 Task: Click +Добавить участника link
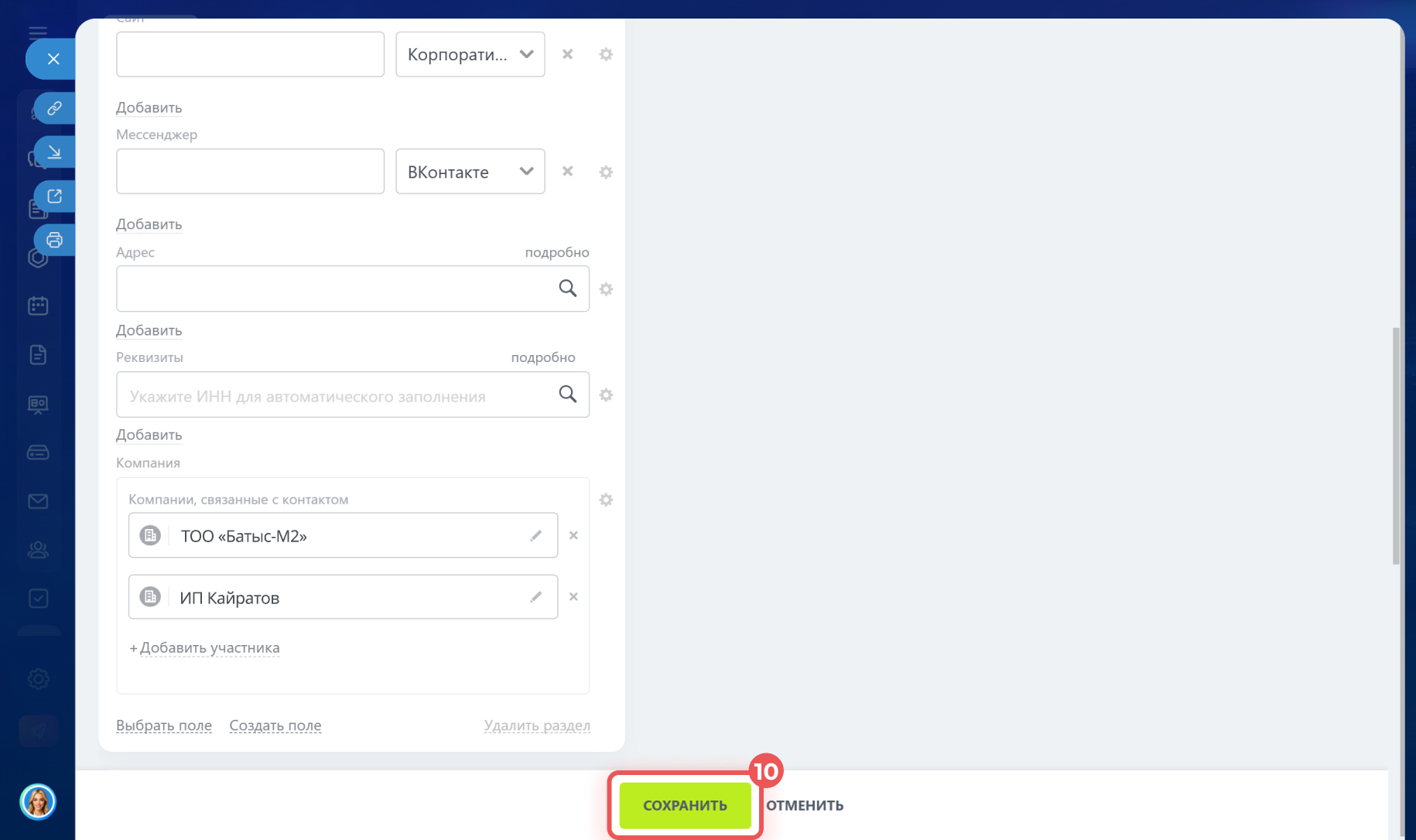click(x=205, y=648)
